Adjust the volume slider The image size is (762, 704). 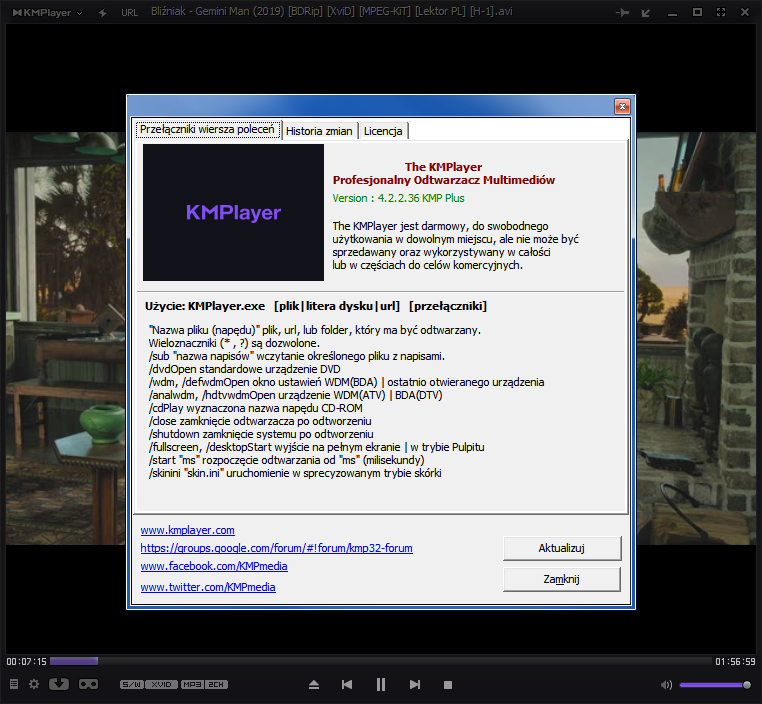pyautogui.click(x=715, y=685)
